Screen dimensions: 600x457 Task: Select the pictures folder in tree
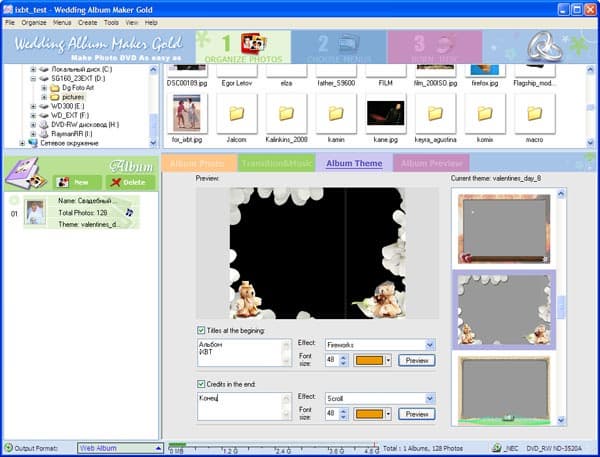(67, 97)
